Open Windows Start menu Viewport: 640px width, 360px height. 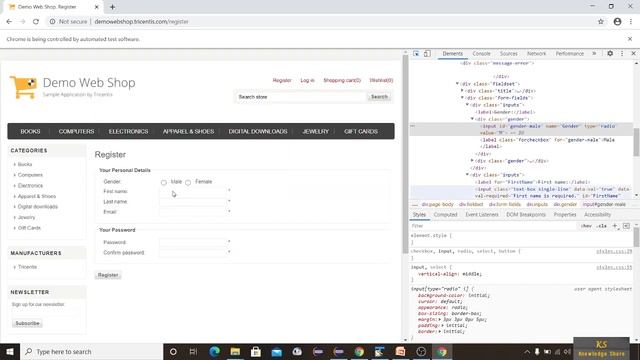pyautogui.click(x=10, y=351)
